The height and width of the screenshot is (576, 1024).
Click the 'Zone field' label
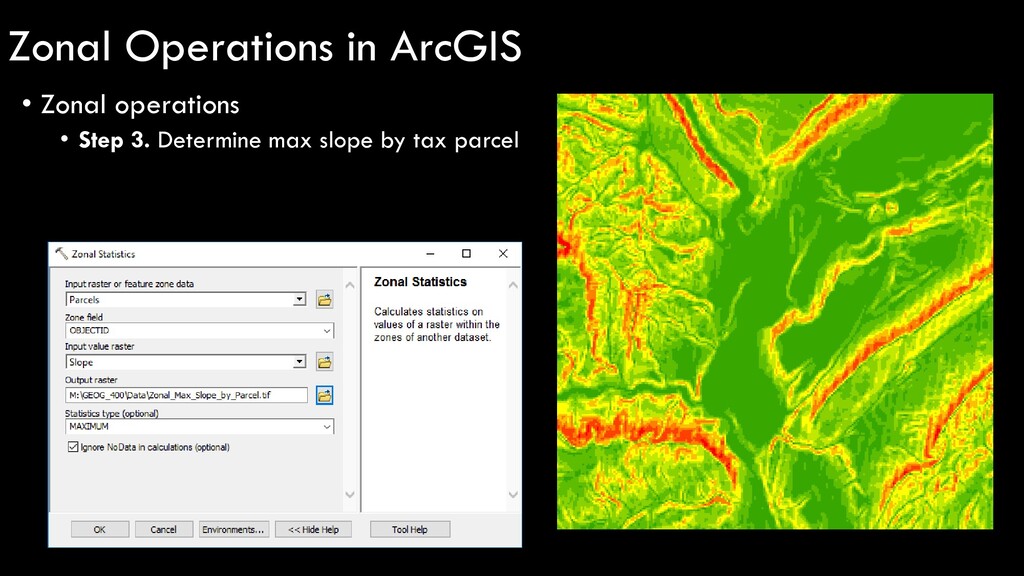84,317
